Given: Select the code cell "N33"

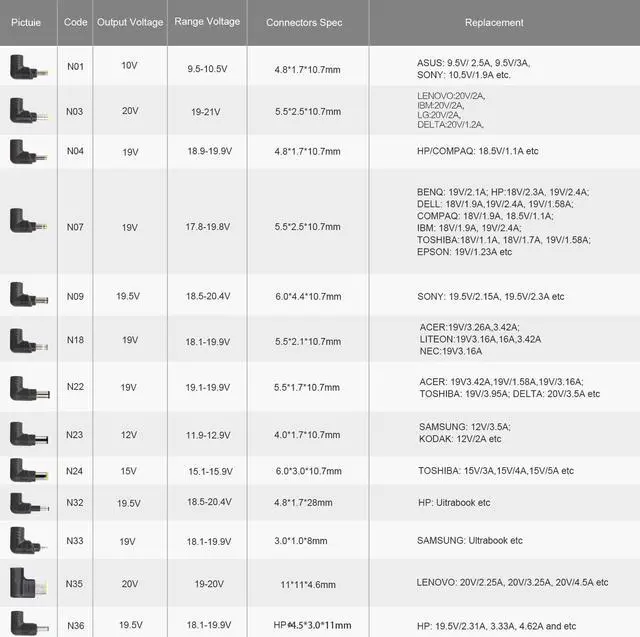Looking at the screenshot, I should pyautogui.click(x=75, y=541).
